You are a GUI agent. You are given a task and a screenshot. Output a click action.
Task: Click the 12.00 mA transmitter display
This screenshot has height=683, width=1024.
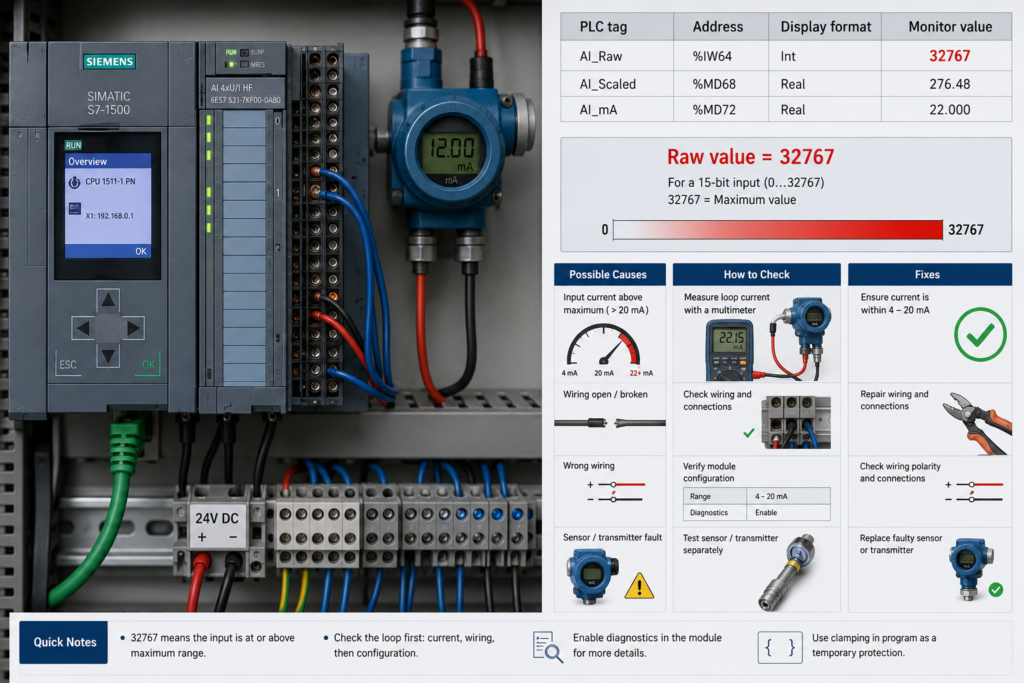coord(451,154)
